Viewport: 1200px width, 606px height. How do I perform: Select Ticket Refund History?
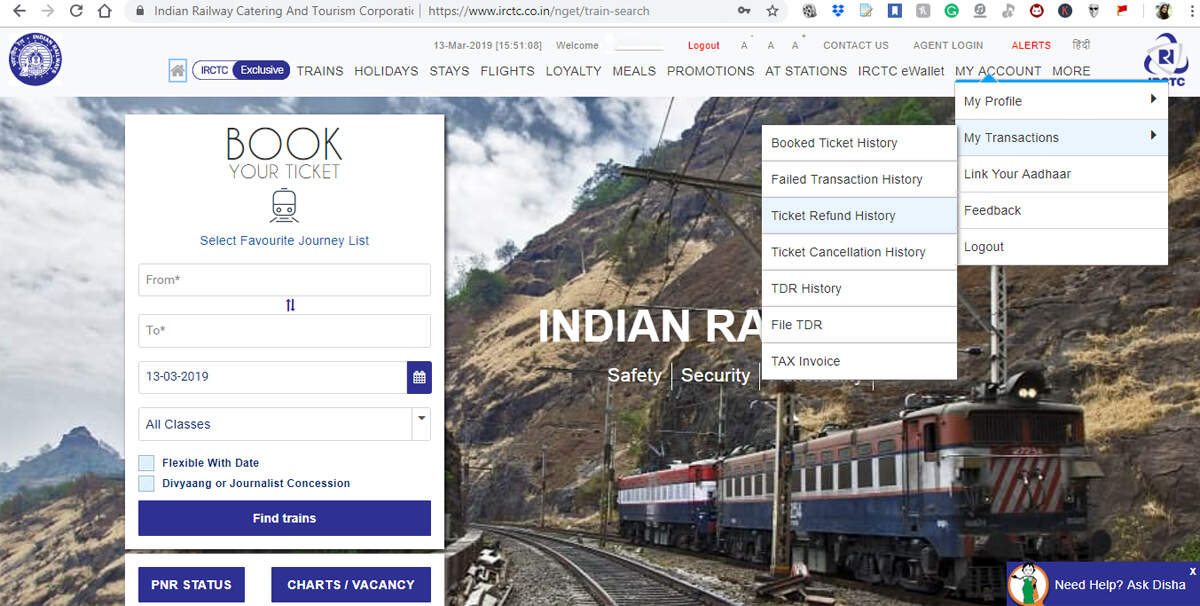click(x=859, y=215)
